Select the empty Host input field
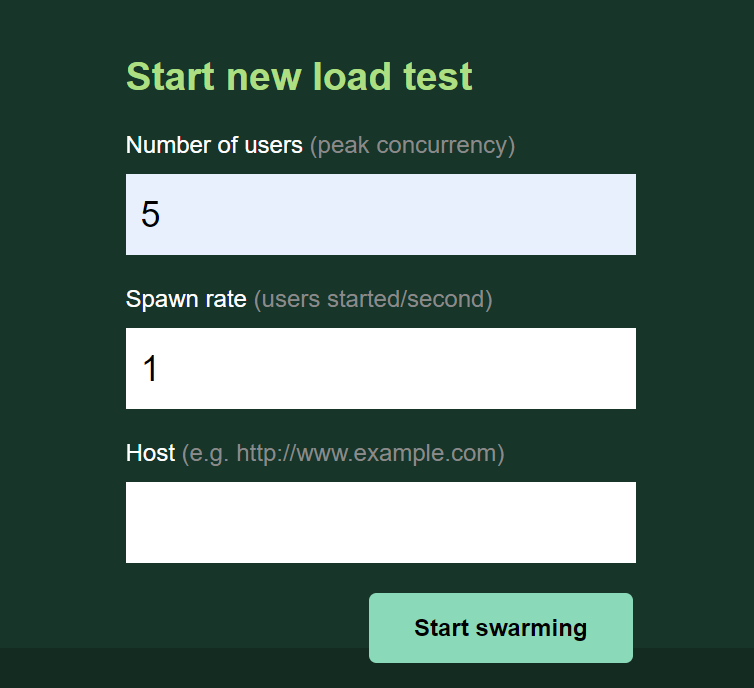 [380, 522]
